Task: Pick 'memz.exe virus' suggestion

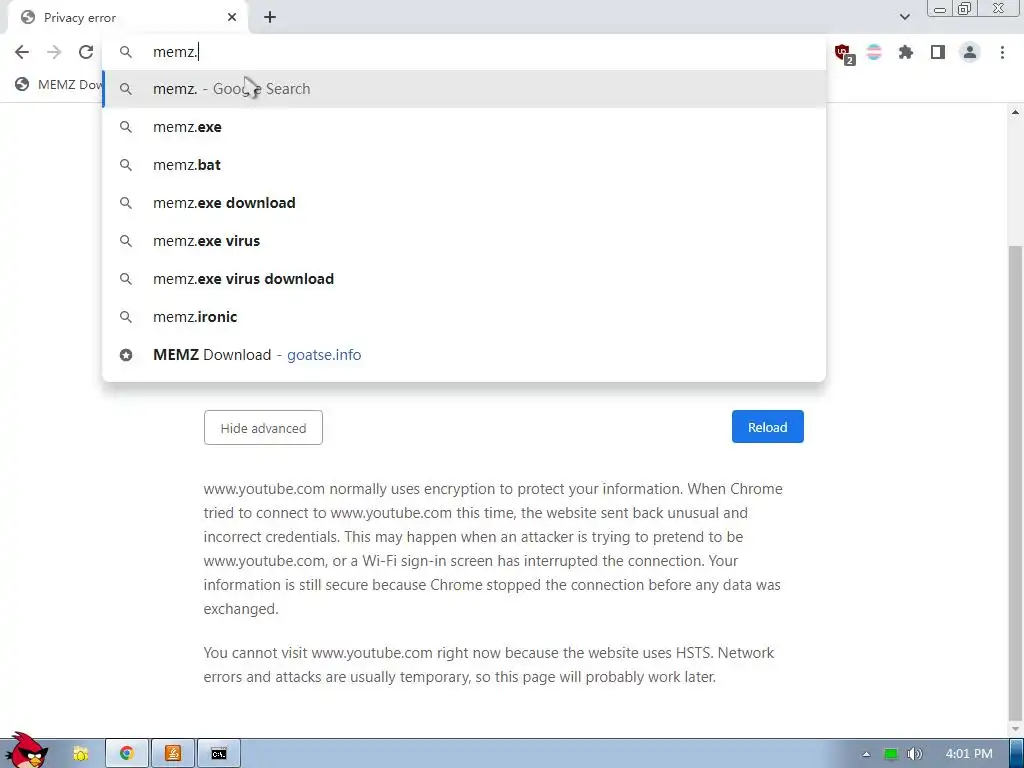Action: point(464,241)
